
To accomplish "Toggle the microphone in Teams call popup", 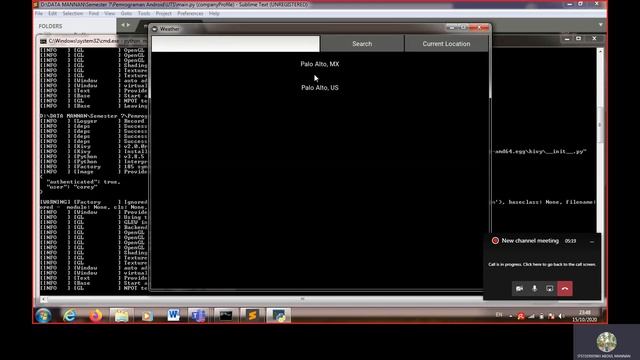I will (x=534, y=289).
